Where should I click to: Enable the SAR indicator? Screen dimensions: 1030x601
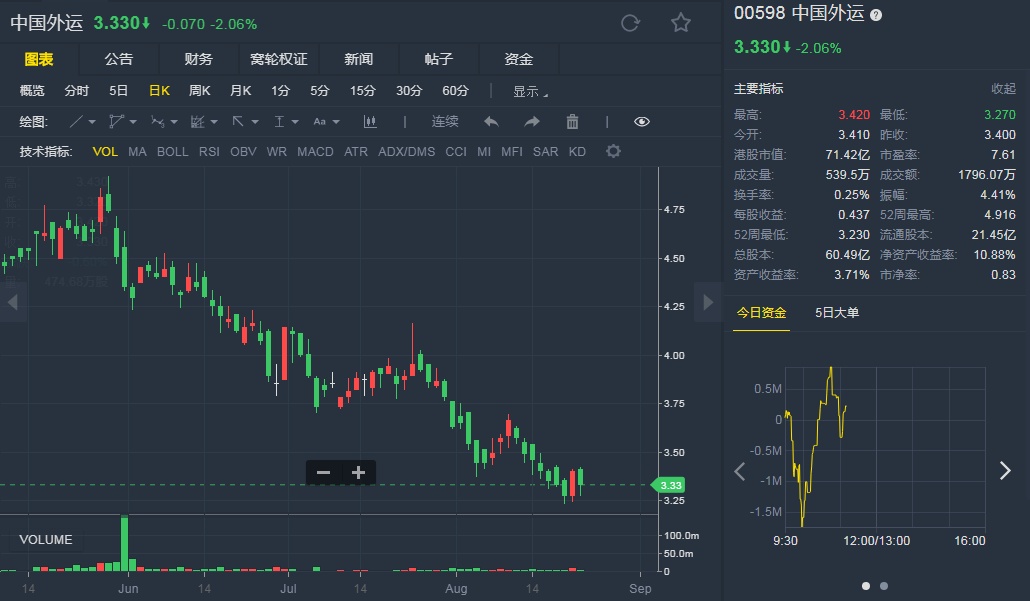pos(545,152)
